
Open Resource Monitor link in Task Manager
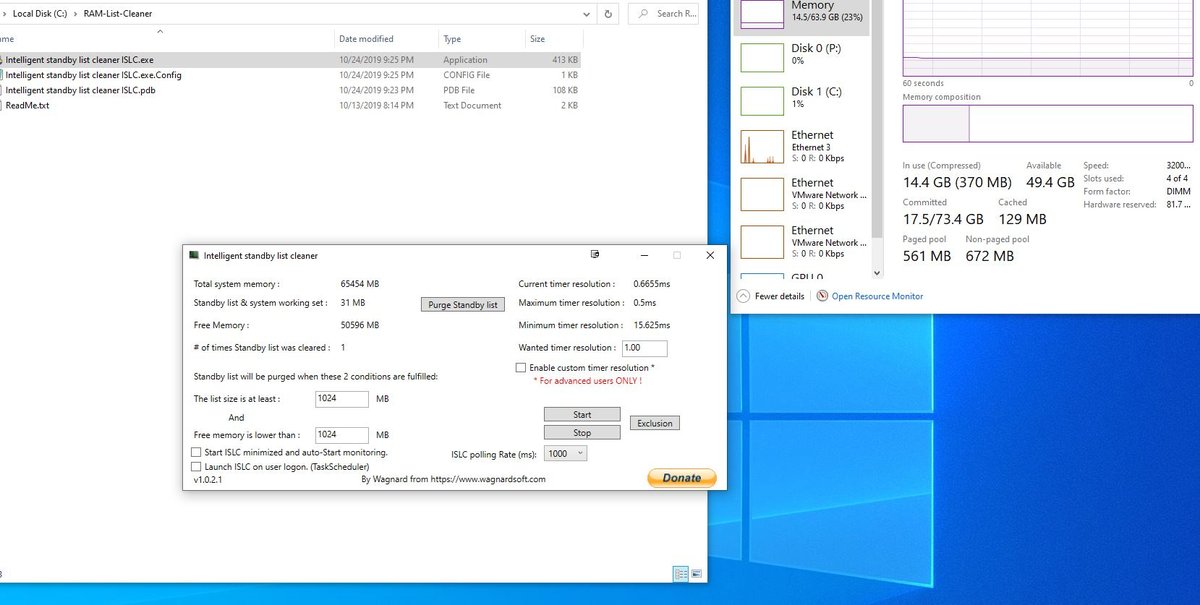coord(870,296)
